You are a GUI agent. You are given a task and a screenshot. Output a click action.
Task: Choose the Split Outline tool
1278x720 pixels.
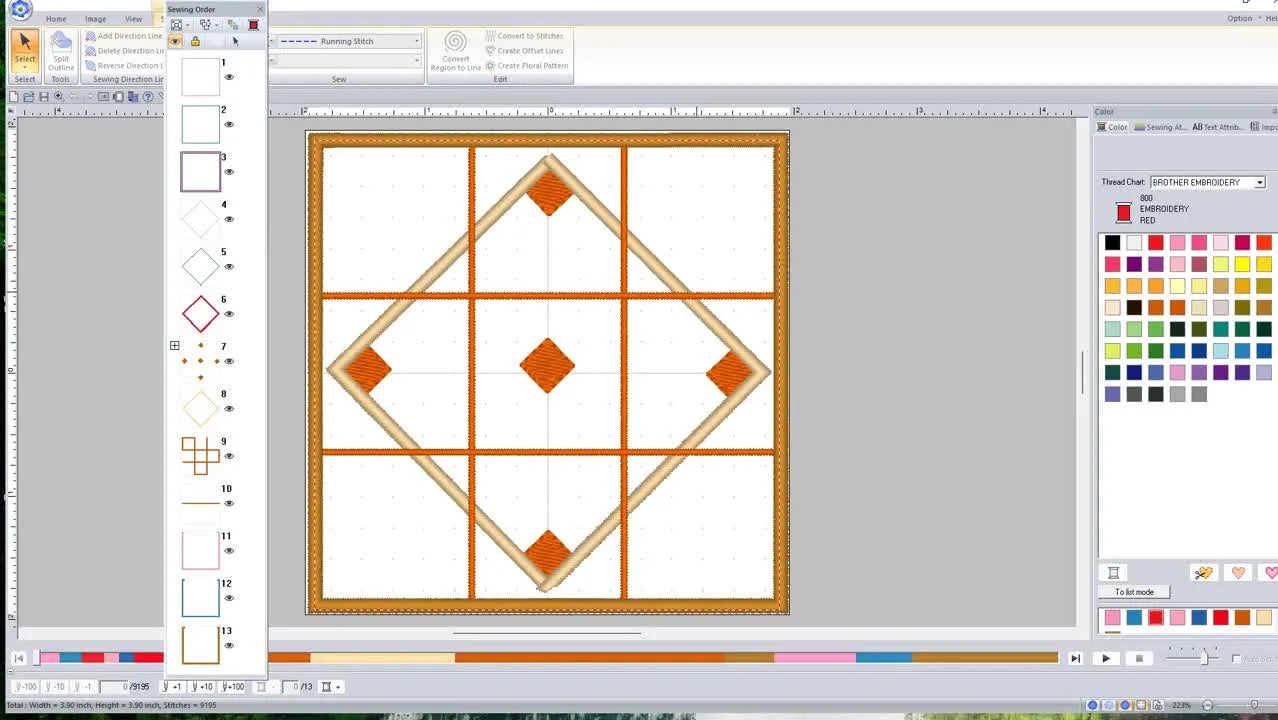pyautogui.click(x=61, y=50)
